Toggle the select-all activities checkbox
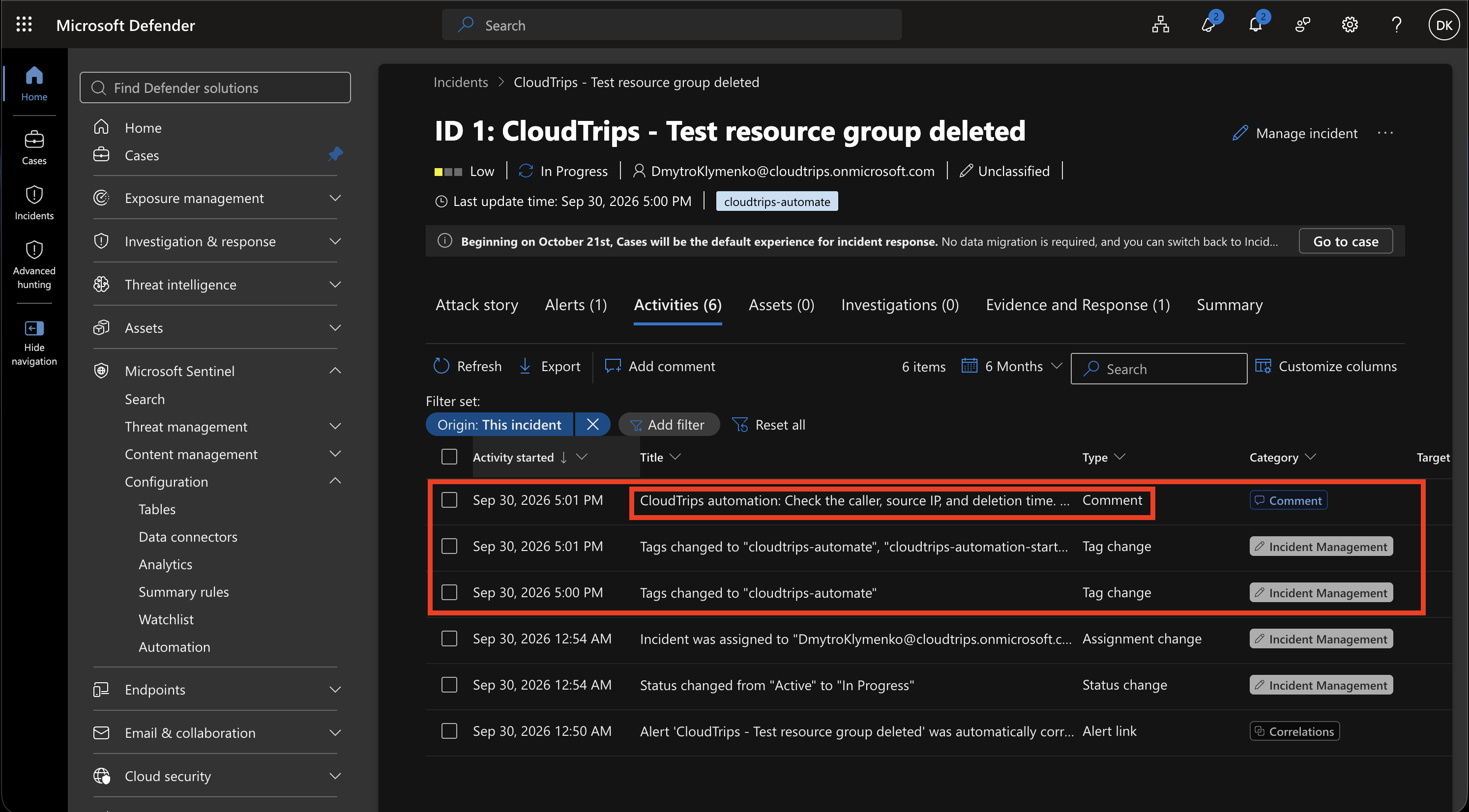This screenshot has width=1469, height=812. click(449, 457)
